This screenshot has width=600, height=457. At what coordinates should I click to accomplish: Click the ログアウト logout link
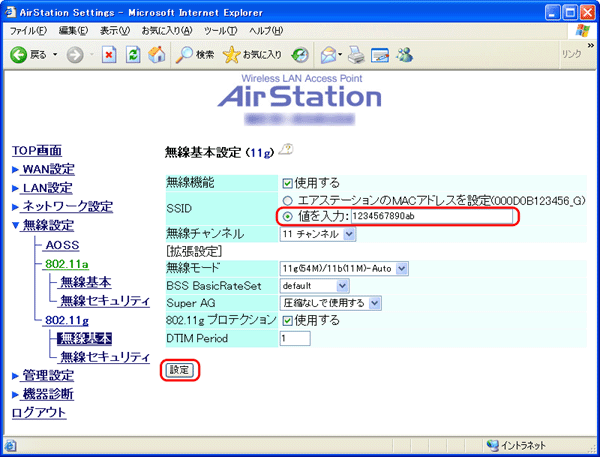click(x=39, y=413)
